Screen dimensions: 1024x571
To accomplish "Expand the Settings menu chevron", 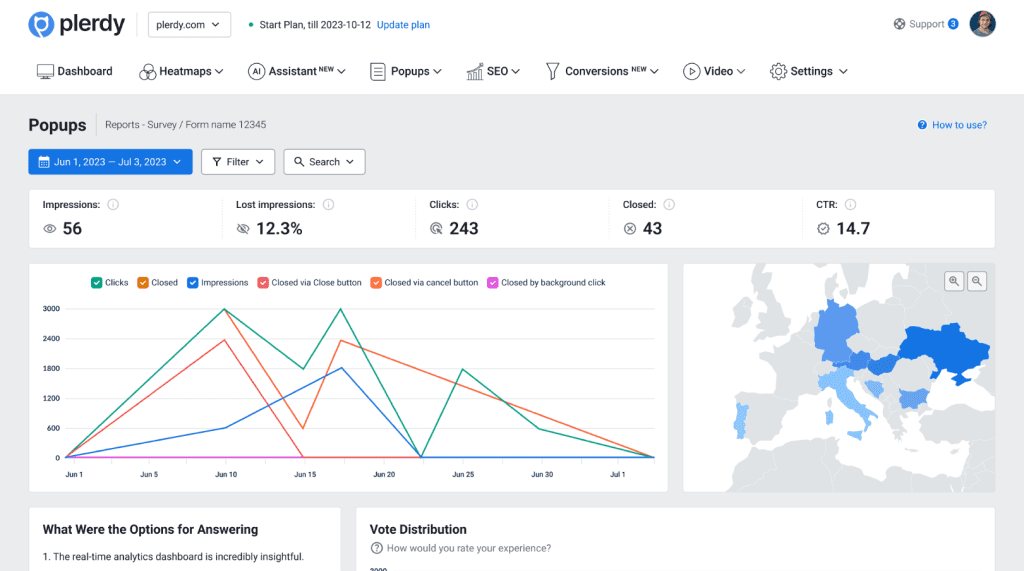I will pyautogui.click(x=843, y=71).
